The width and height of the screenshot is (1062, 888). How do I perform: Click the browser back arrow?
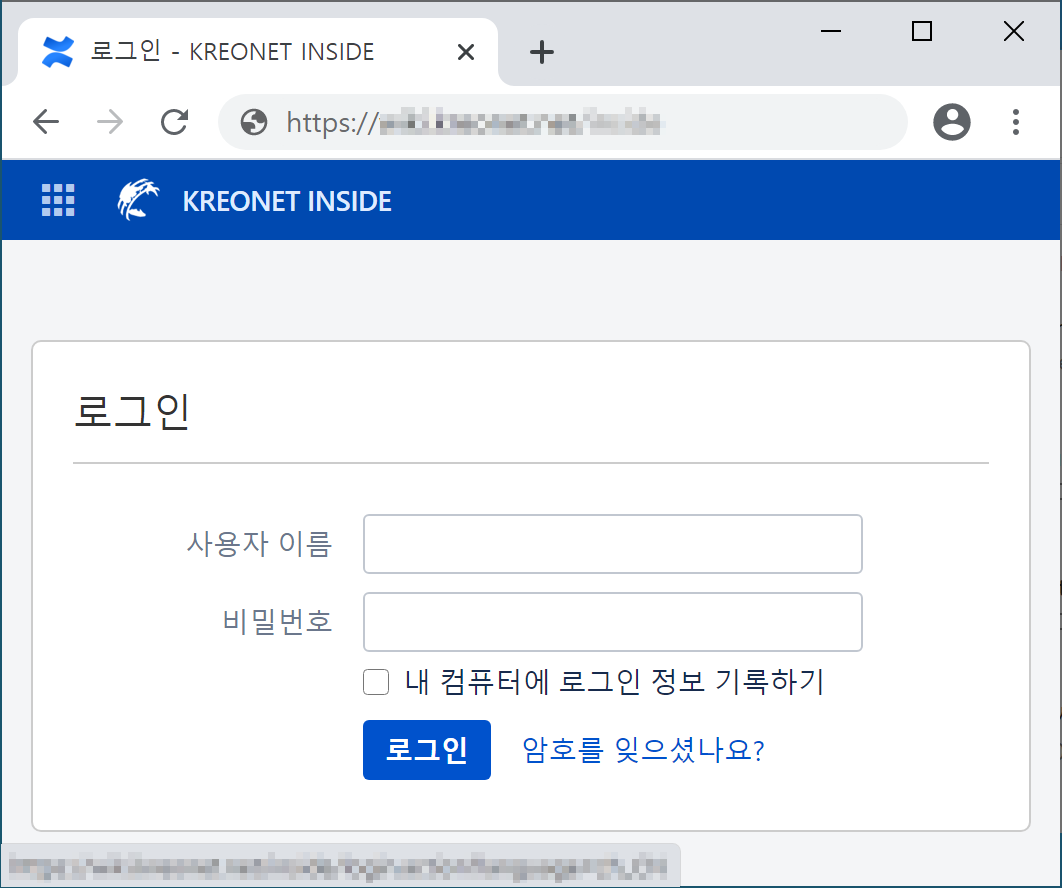click(46, 122)
